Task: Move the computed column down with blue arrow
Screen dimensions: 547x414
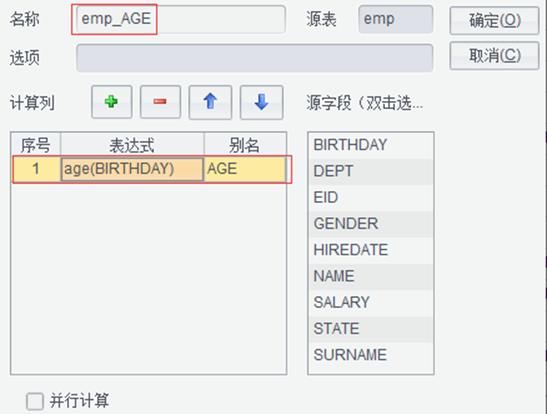Action: [261, 102]
